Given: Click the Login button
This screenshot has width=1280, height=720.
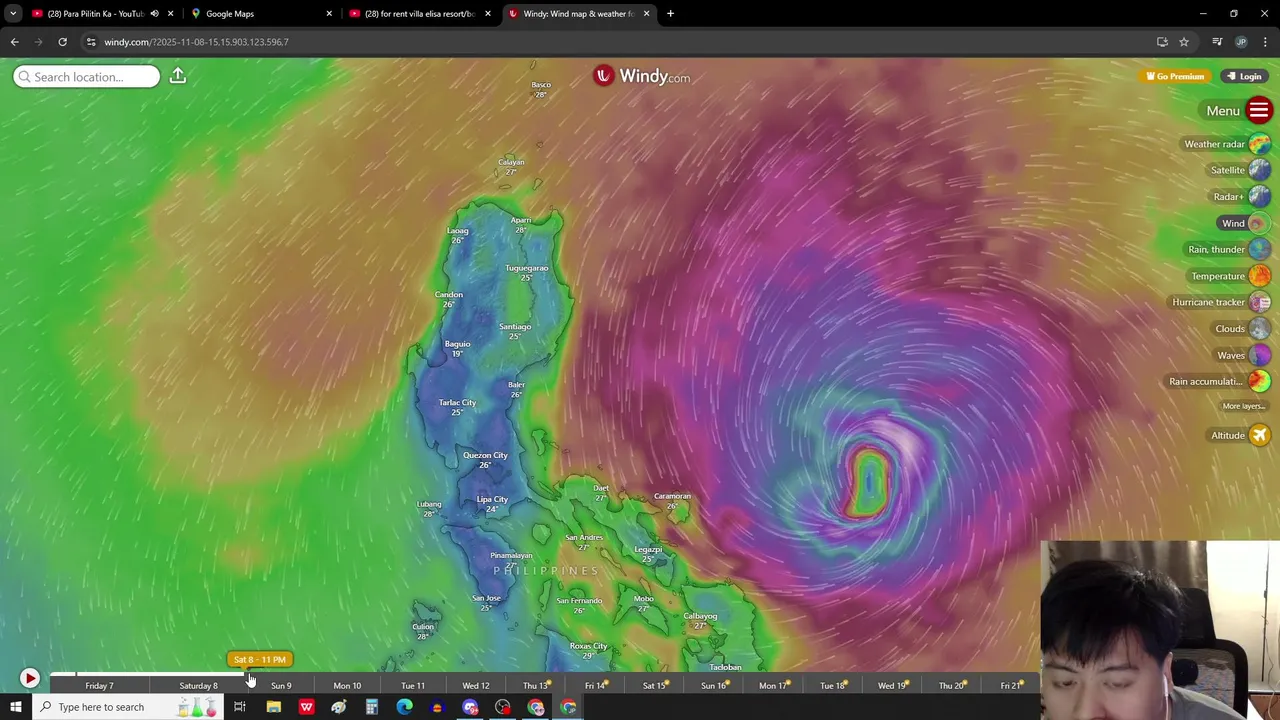Looking at the screenshot, I should click(x=1245, y=76).
